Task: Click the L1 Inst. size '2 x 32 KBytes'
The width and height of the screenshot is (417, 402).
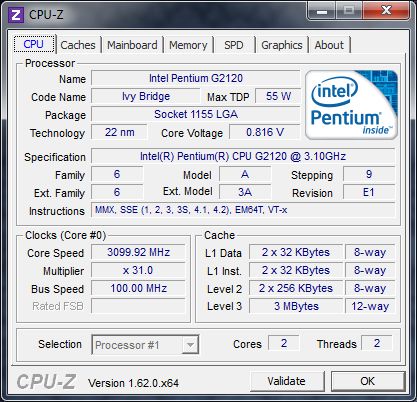Action: (296, 270)
